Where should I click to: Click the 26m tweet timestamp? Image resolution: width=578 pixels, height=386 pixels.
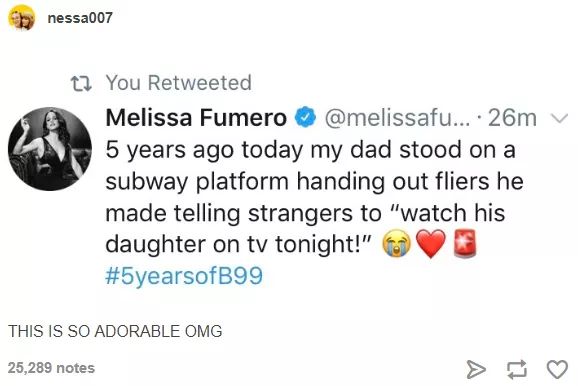click(512, 118)
